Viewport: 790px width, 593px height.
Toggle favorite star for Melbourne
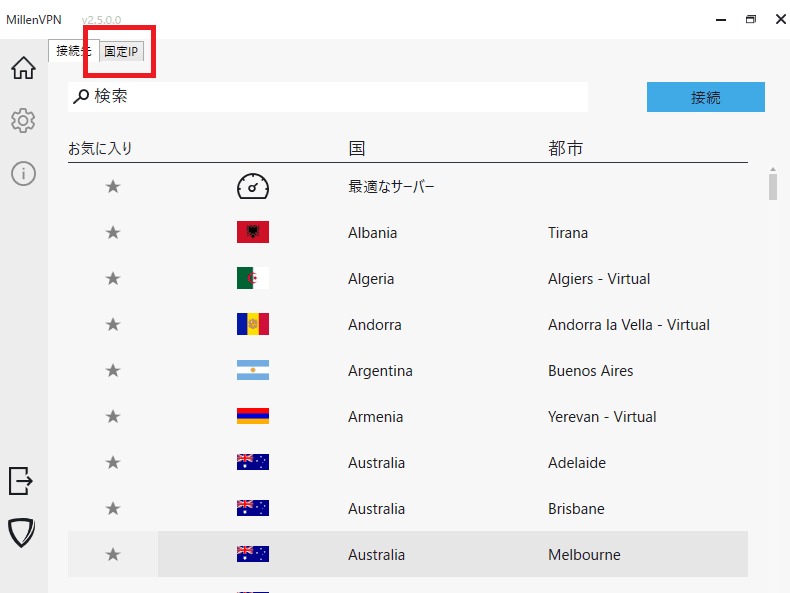[x=113, y=554]
